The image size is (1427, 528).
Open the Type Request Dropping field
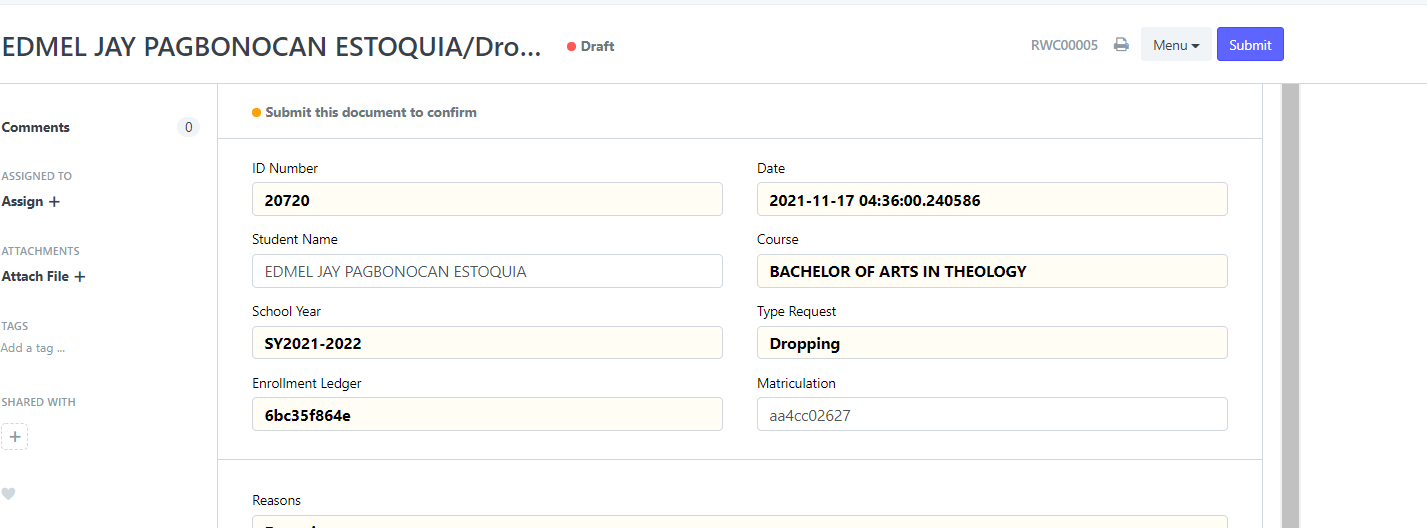pos(992,343)
